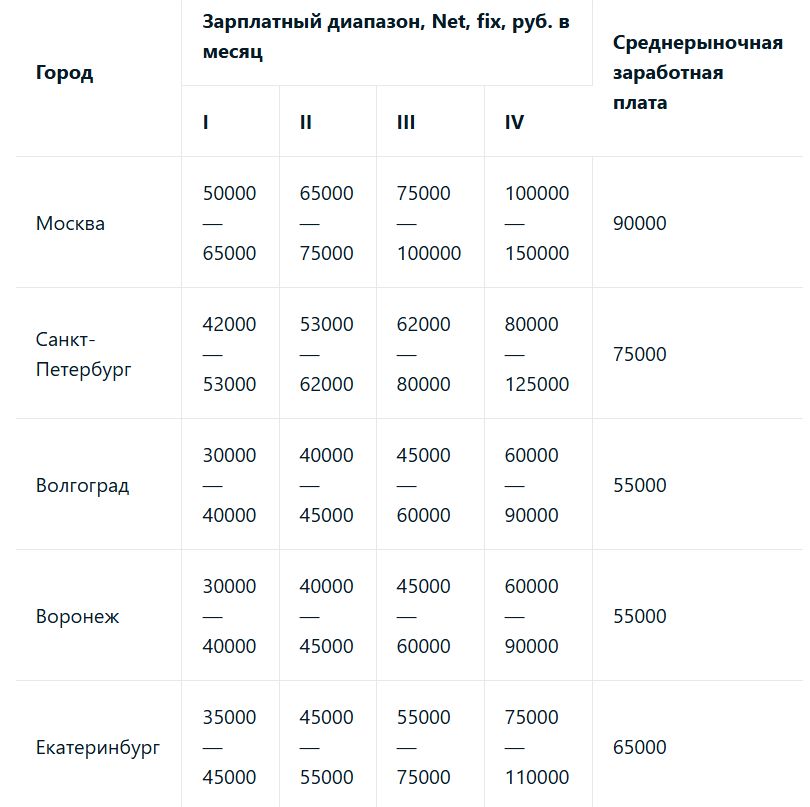The width and height of the screenshot is (810, 807).
Task: Click column header I
Action: (206, 122)
